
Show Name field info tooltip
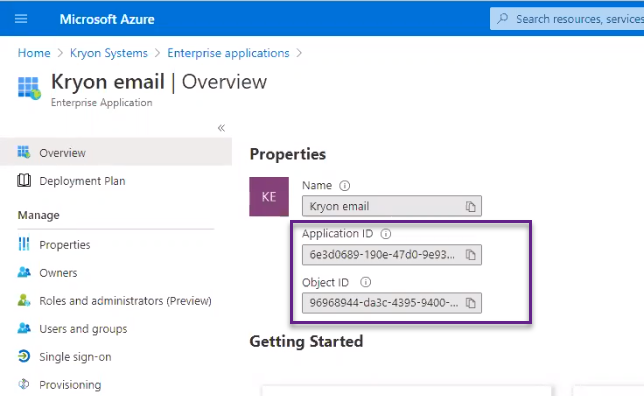[345, 186]
